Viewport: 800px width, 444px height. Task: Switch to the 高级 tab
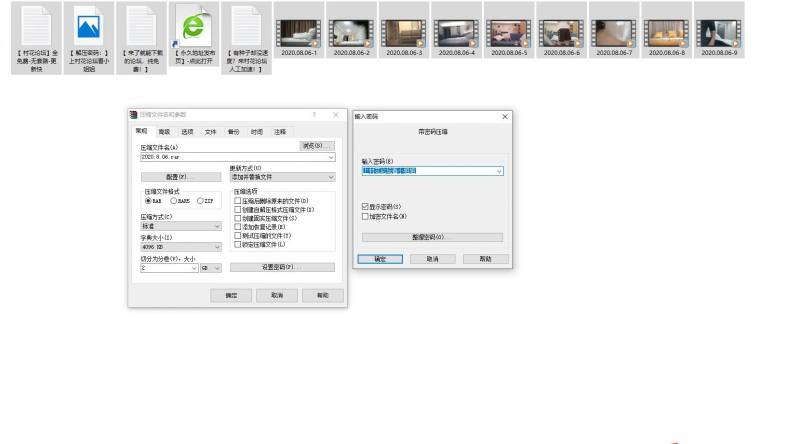(164, 131)
